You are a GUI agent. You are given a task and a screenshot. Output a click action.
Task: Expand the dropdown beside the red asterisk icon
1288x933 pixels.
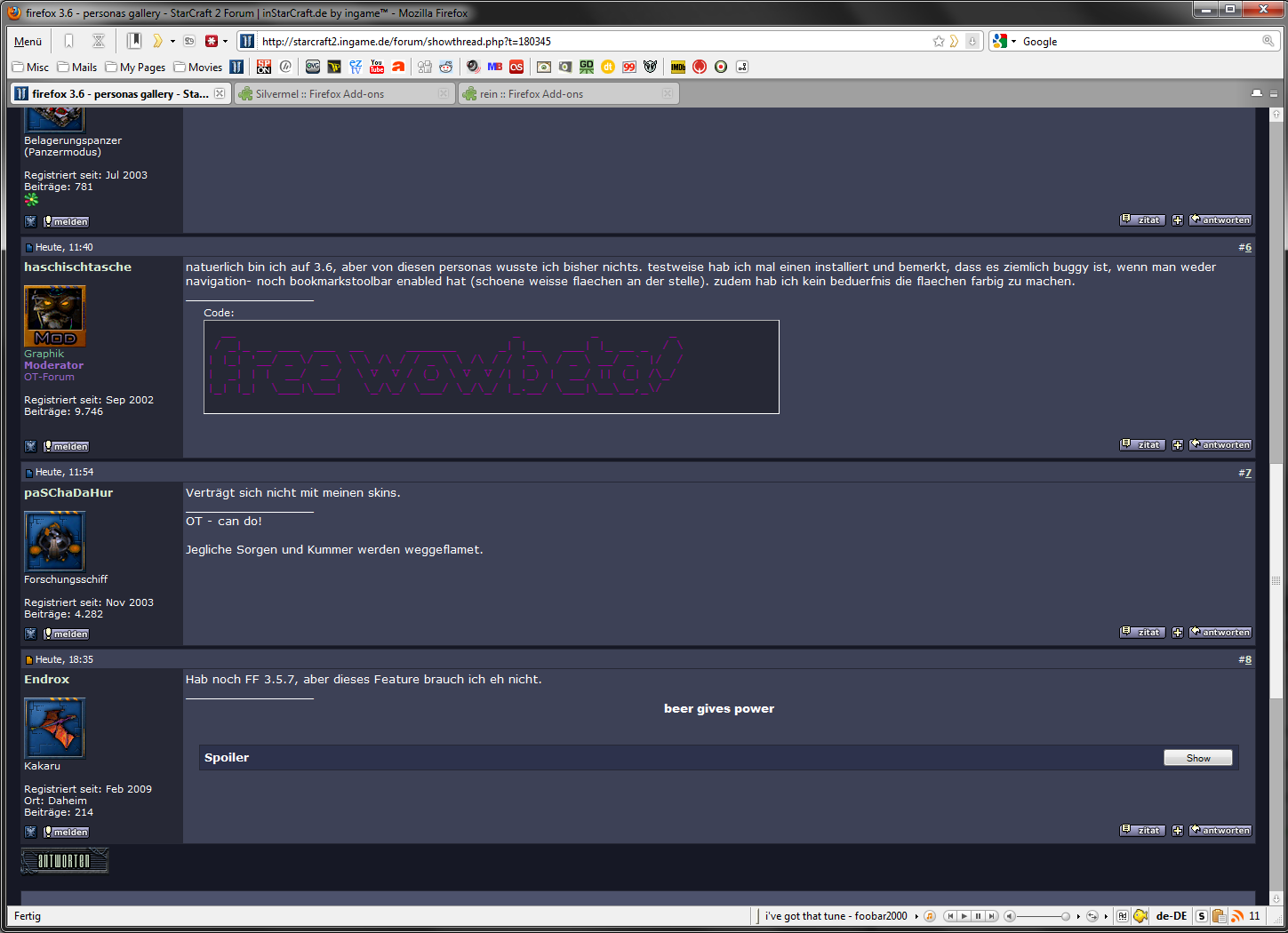(225, 41)
